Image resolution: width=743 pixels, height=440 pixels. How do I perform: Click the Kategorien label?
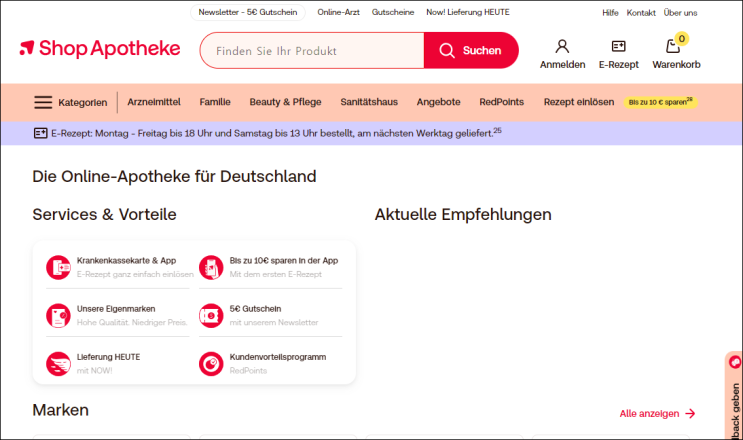83,103
